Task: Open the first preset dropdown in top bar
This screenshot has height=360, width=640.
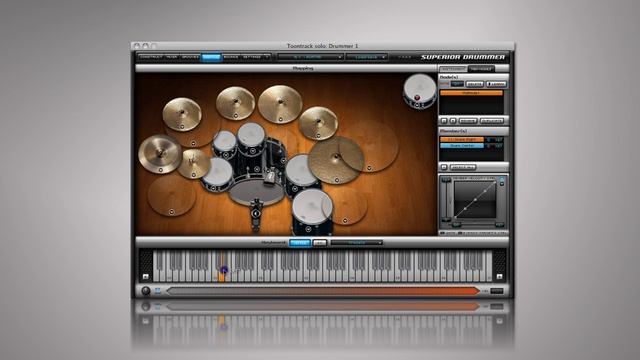Action: (x=310, y=57)
